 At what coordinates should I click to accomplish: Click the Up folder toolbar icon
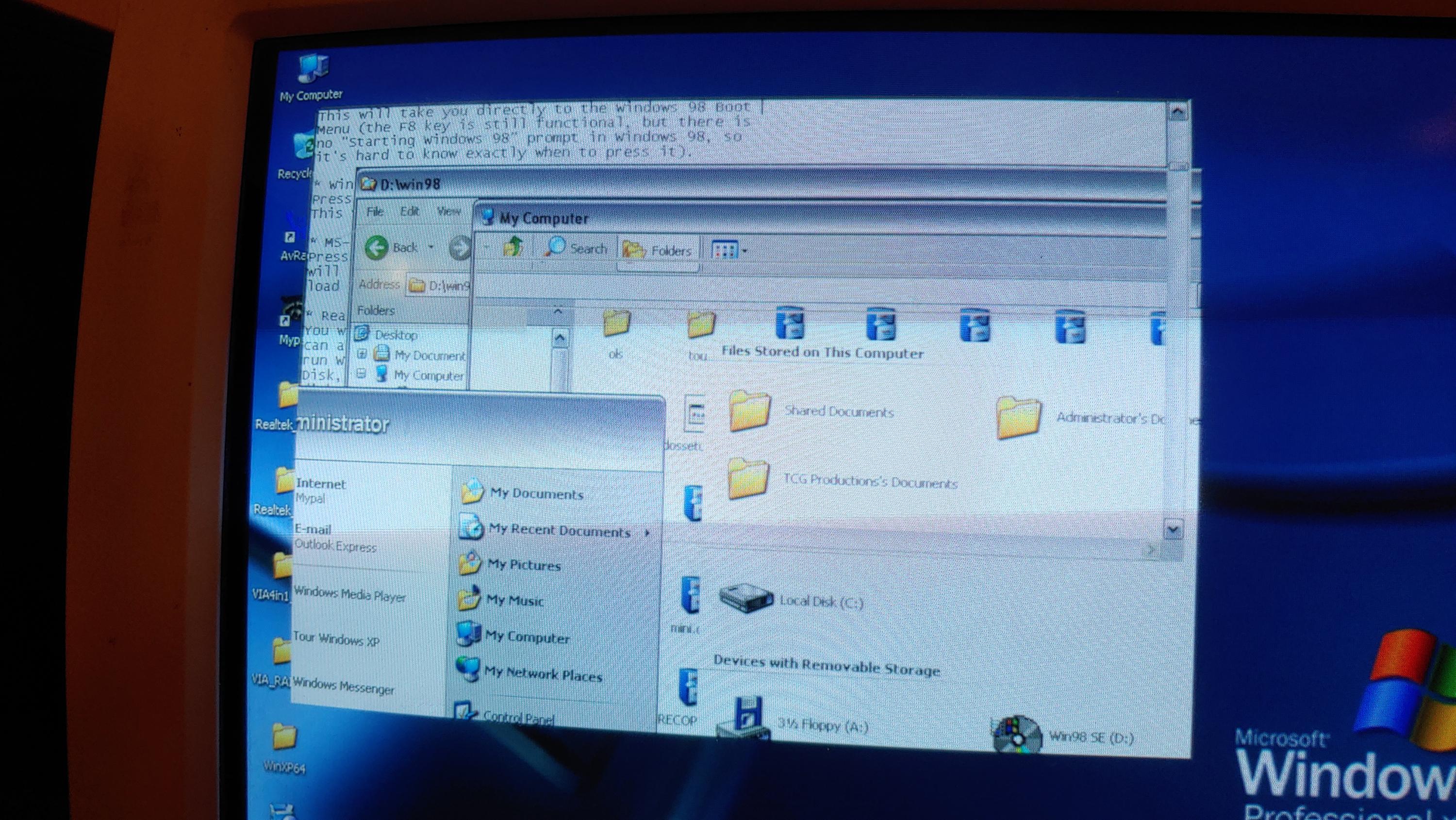(513, 247)
